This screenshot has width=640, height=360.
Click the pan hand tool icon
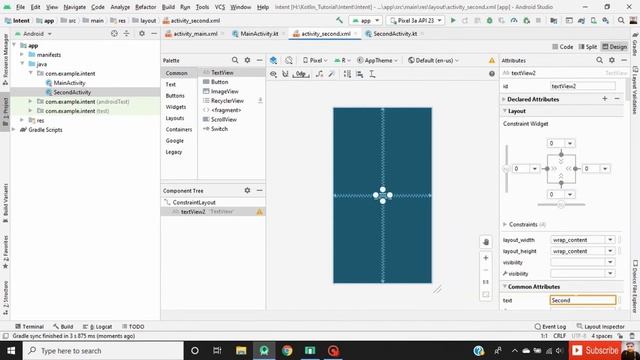[486, 242]
